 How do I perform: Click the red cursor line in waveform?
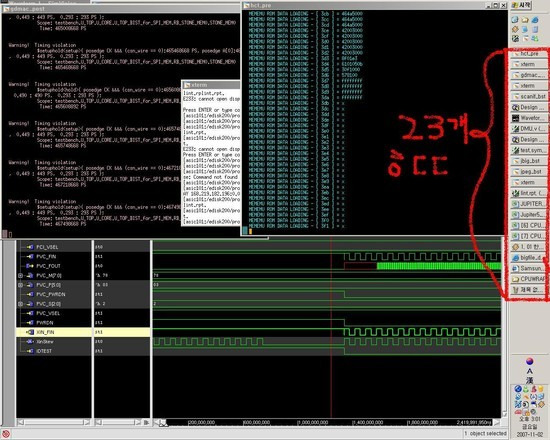(x=331, y=326)
